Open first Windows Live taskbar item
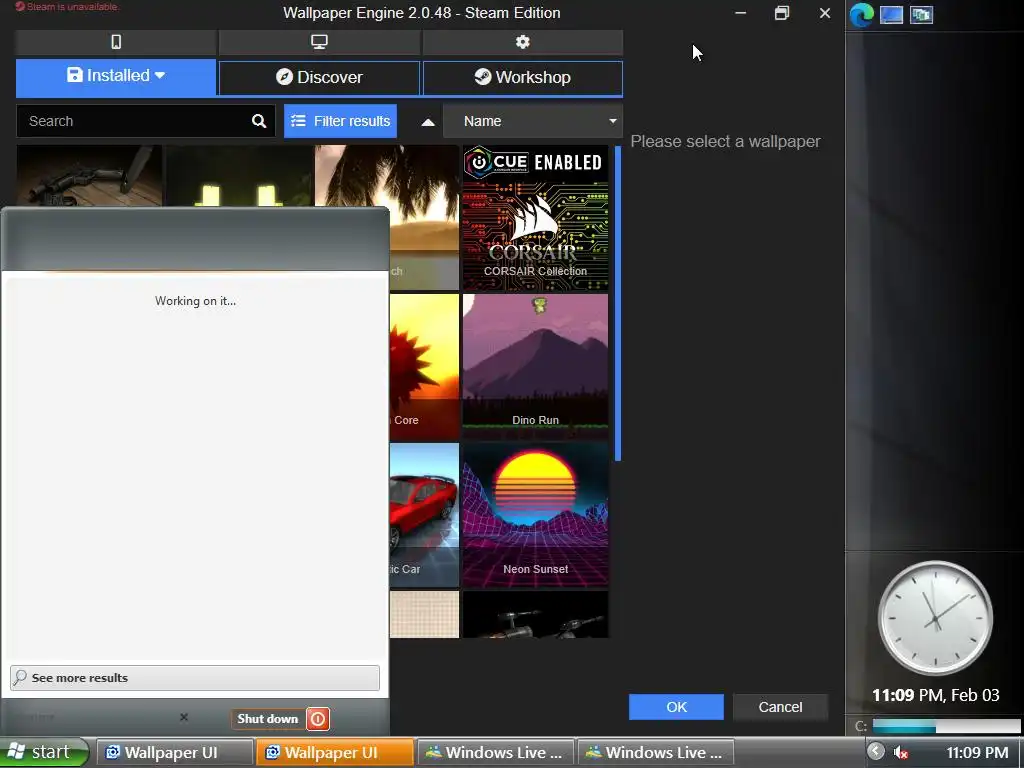 tap(495, 753)
